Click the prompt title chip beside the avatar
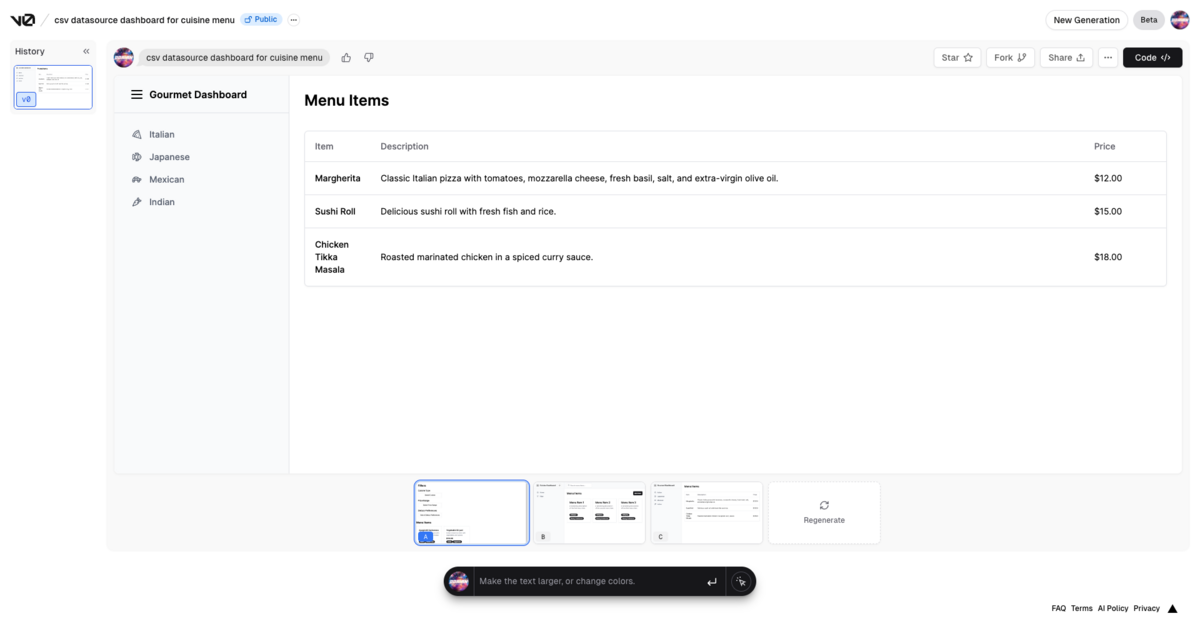This screenshot has width=1200, height=621. tap(234, 58)
